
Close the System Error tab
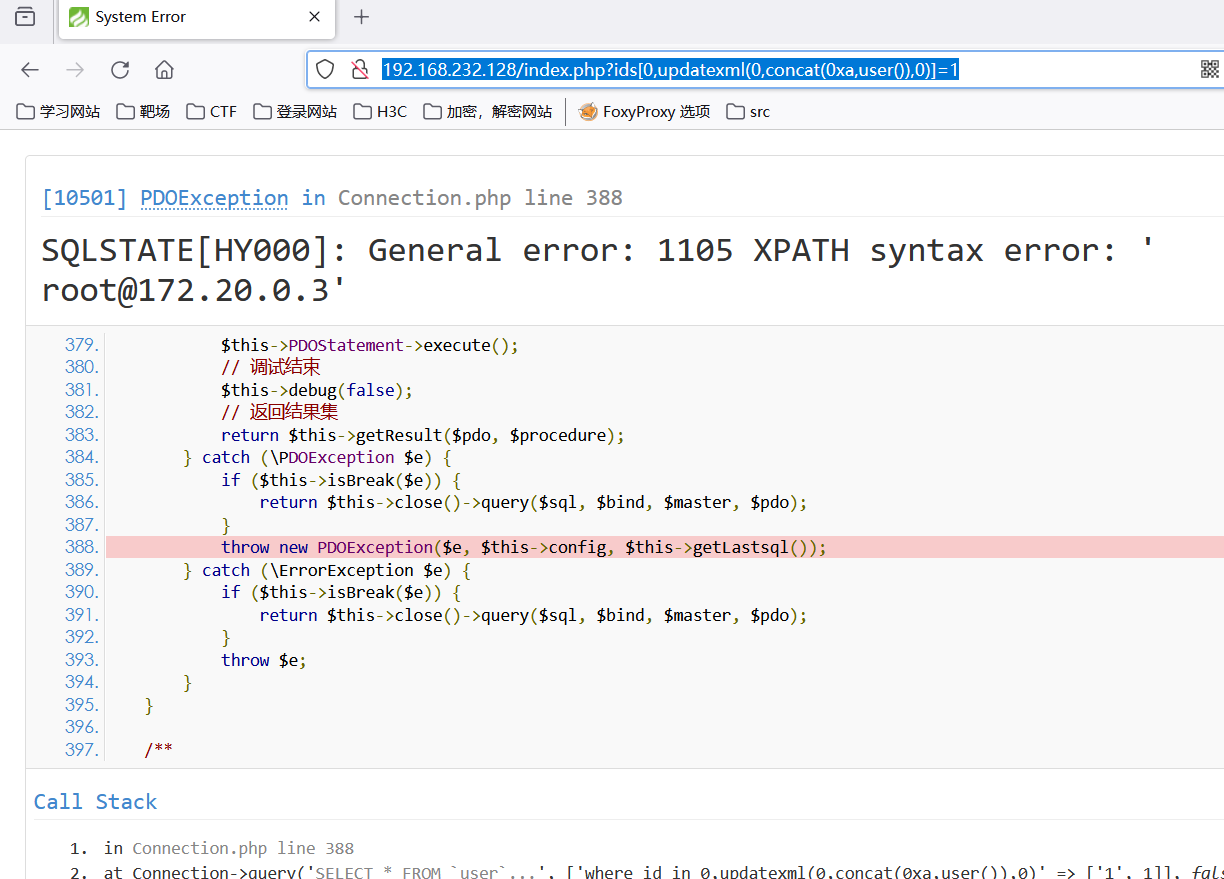[x=314, y=17]
